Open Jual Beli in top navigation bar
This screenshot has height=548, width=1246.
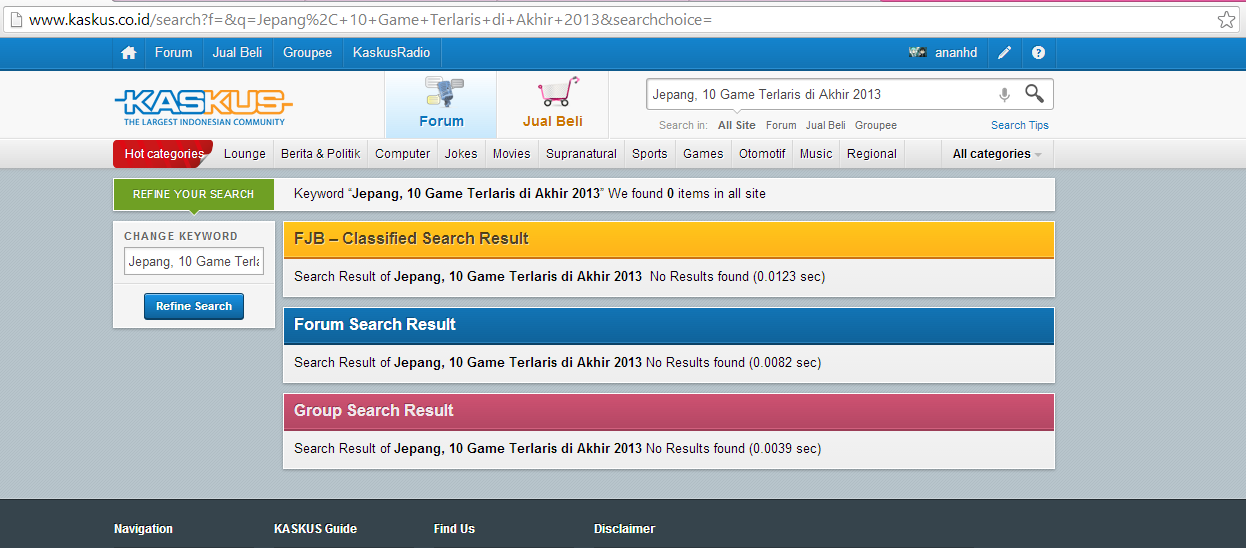[237, 53]
